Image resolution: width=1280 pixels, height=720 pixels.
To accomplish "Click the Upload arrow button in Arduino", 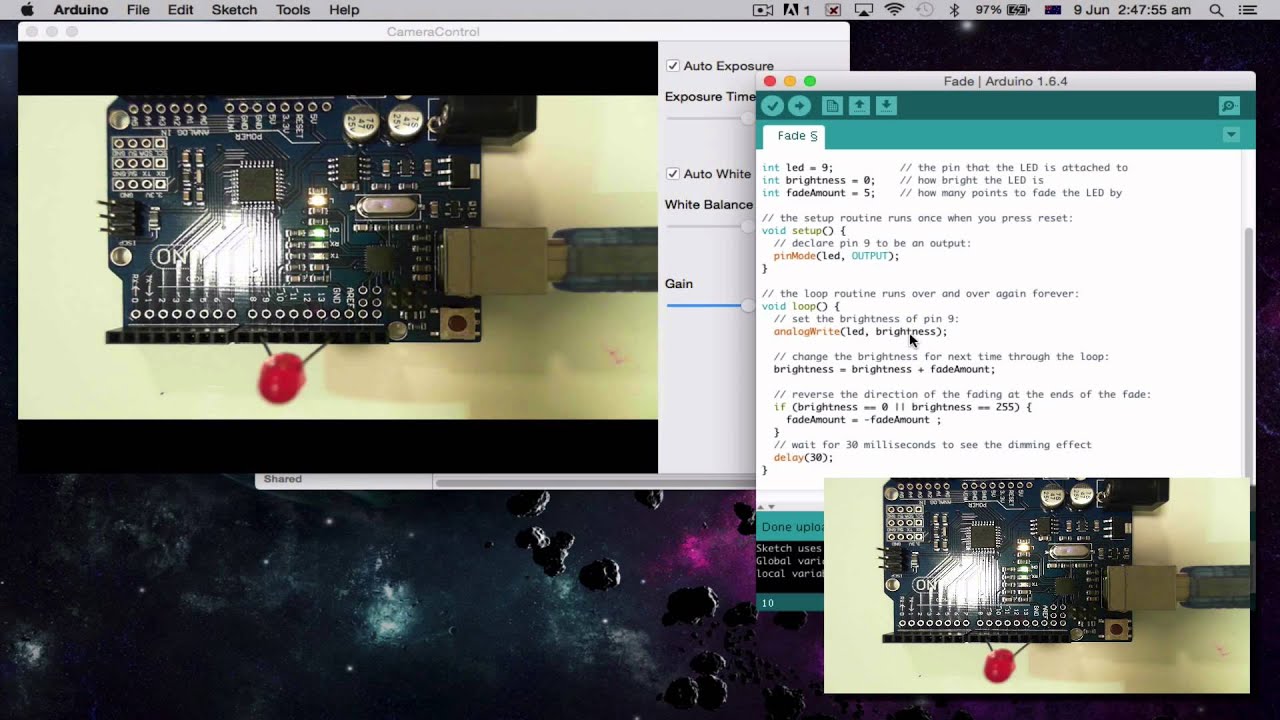I will (x=799, y=106).
